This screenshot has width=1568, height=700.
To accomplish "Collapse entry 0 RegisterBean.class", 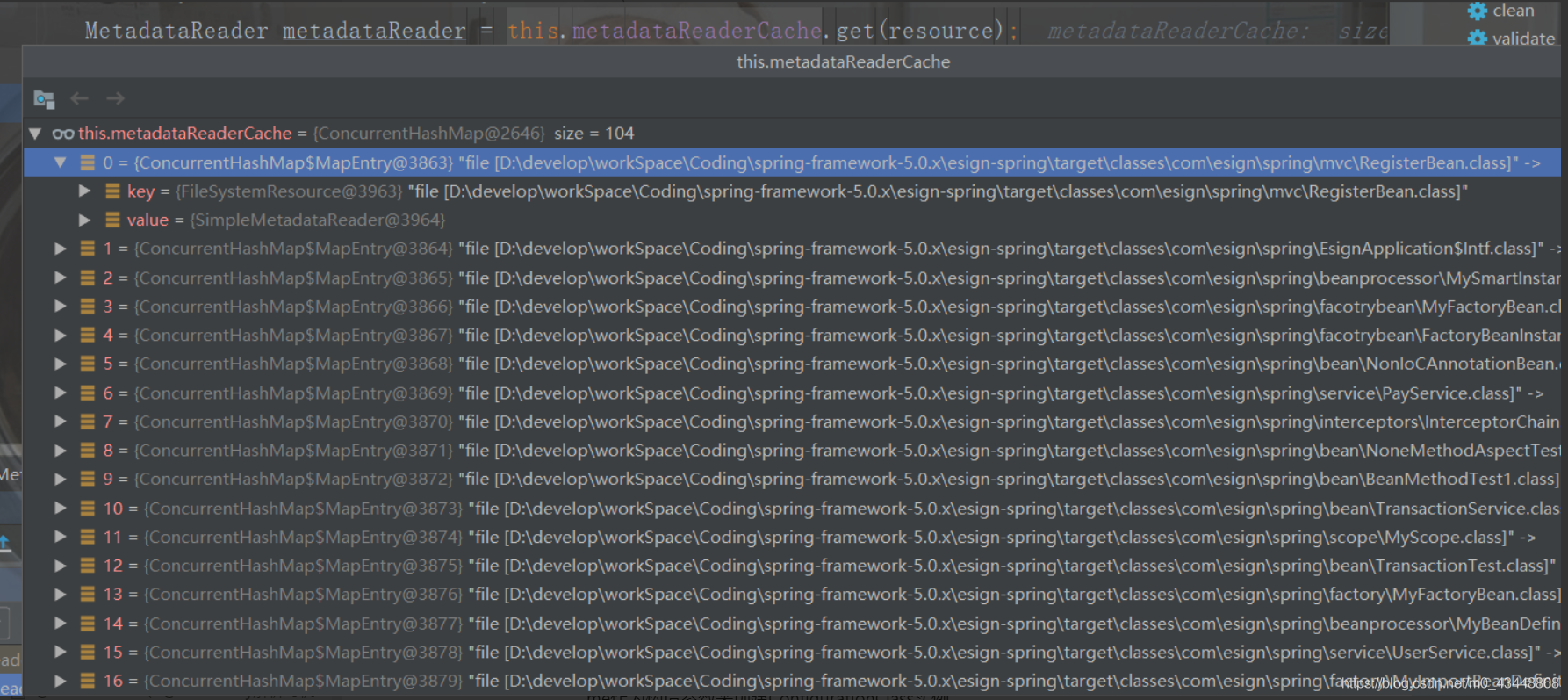I will [60, 162].
